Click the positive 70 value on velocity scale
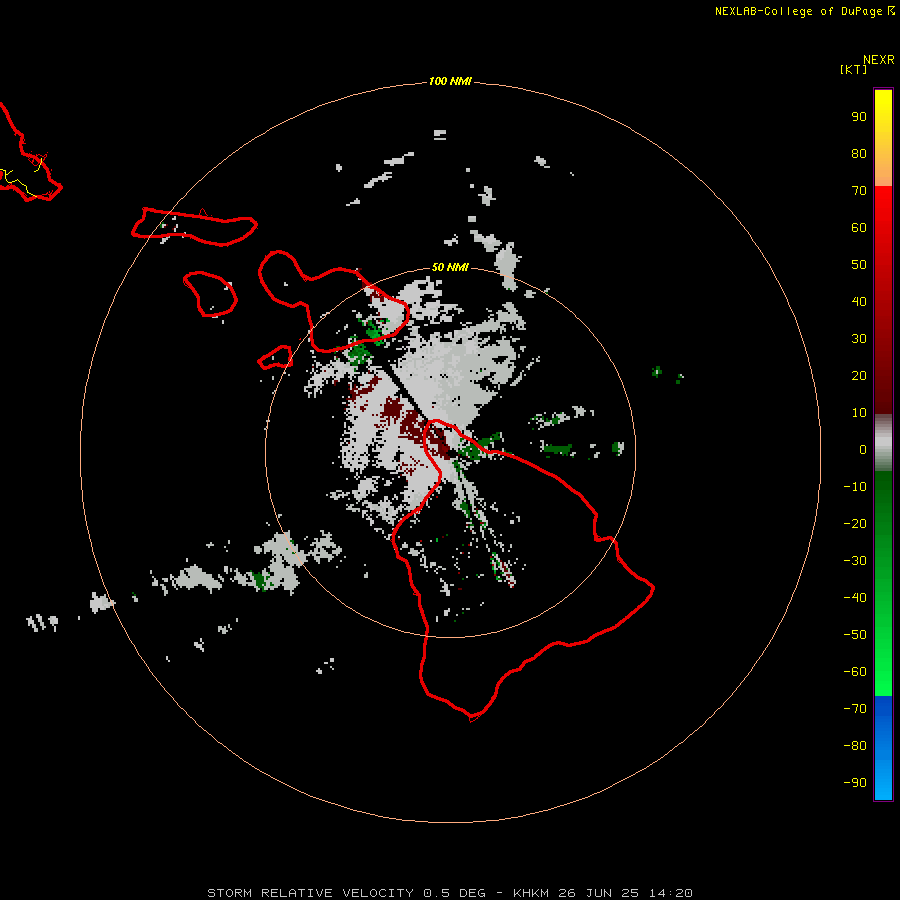Viewport: 900px width, 900px height. (859, 191)
